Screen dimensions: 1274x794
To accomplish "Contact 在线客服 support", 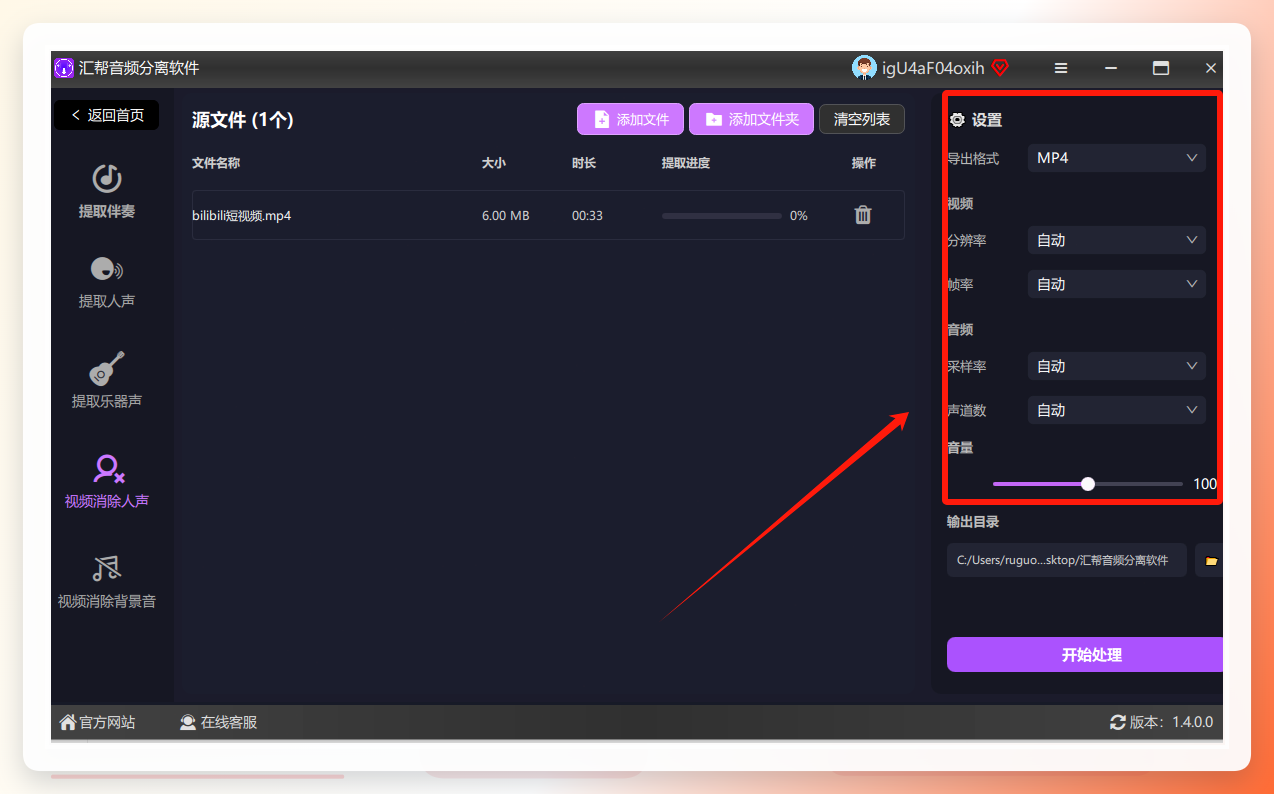I will tap(218, 722).
